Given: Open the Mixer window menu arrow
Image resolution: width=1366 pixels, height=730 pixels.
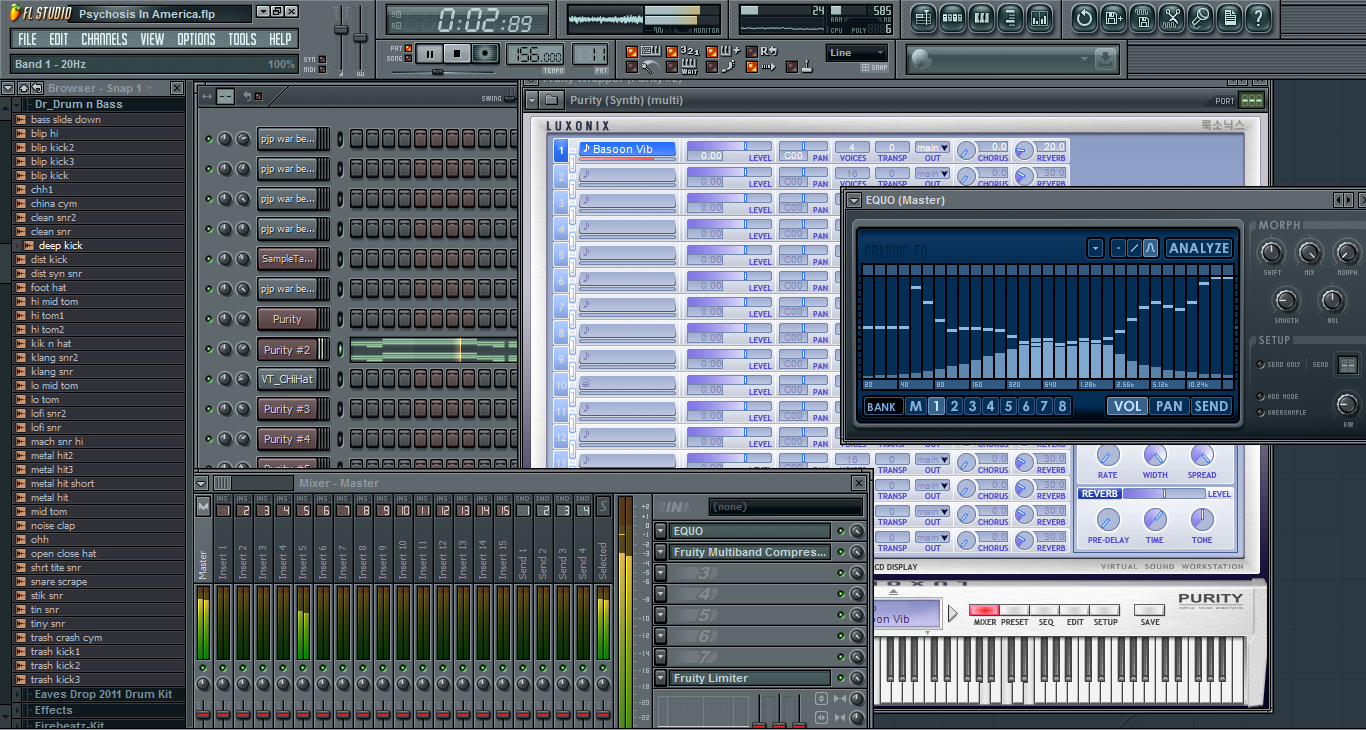Looking at the screenshot, I should tap(203, 483).
